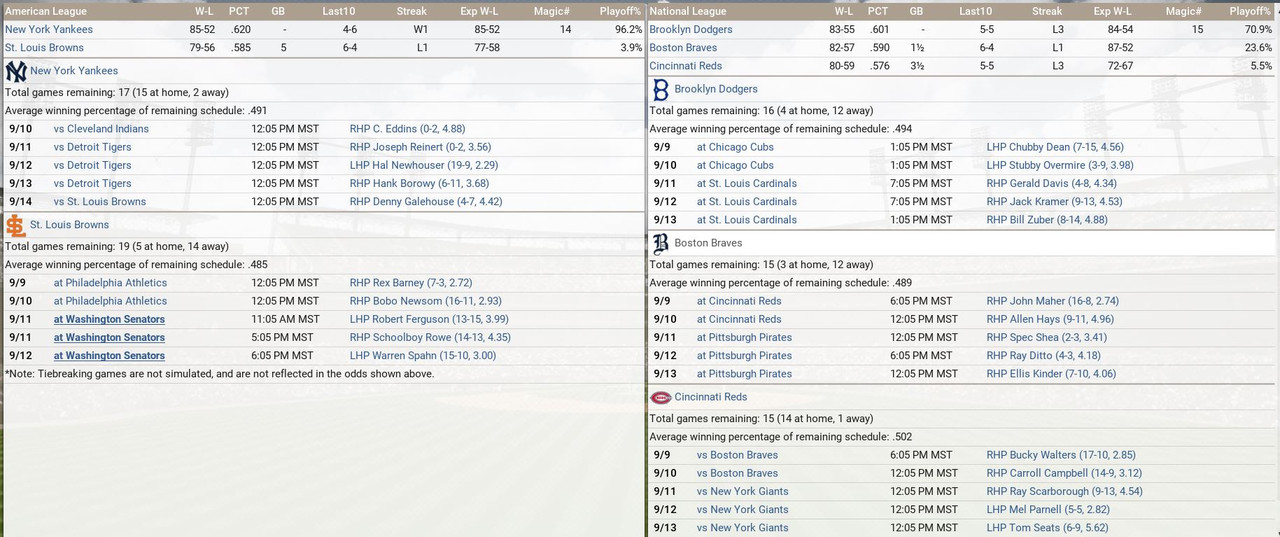View pitcher RHP Hank Borowy

(418, 183)
